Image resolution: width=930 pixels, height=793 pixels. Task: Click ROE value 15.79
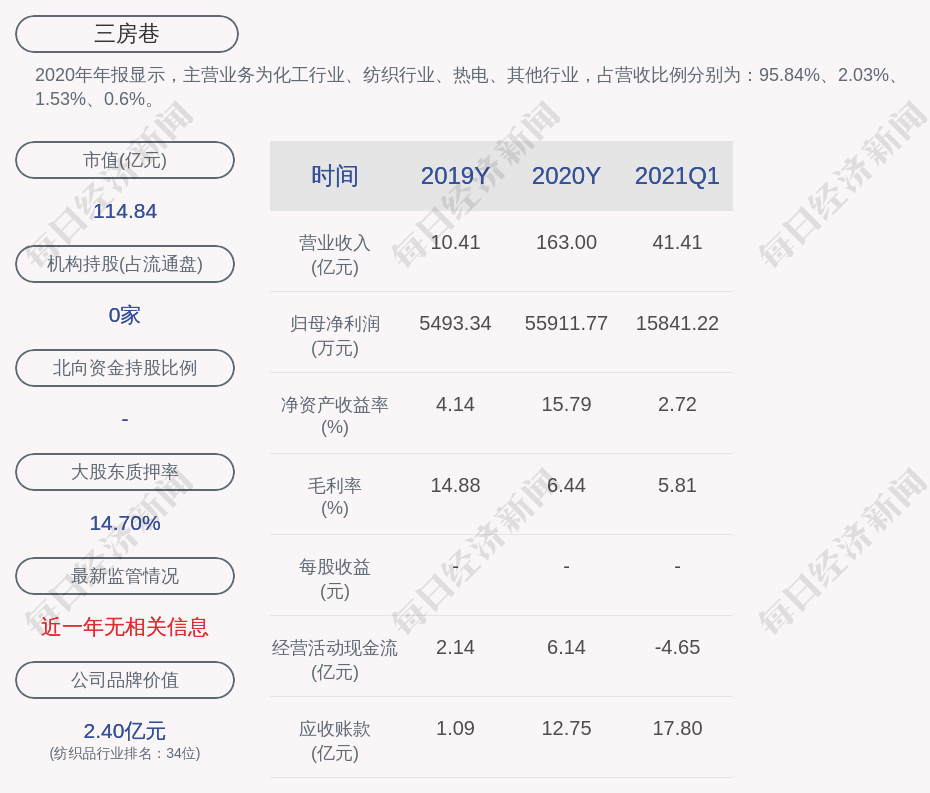click(x=566, y=405)
